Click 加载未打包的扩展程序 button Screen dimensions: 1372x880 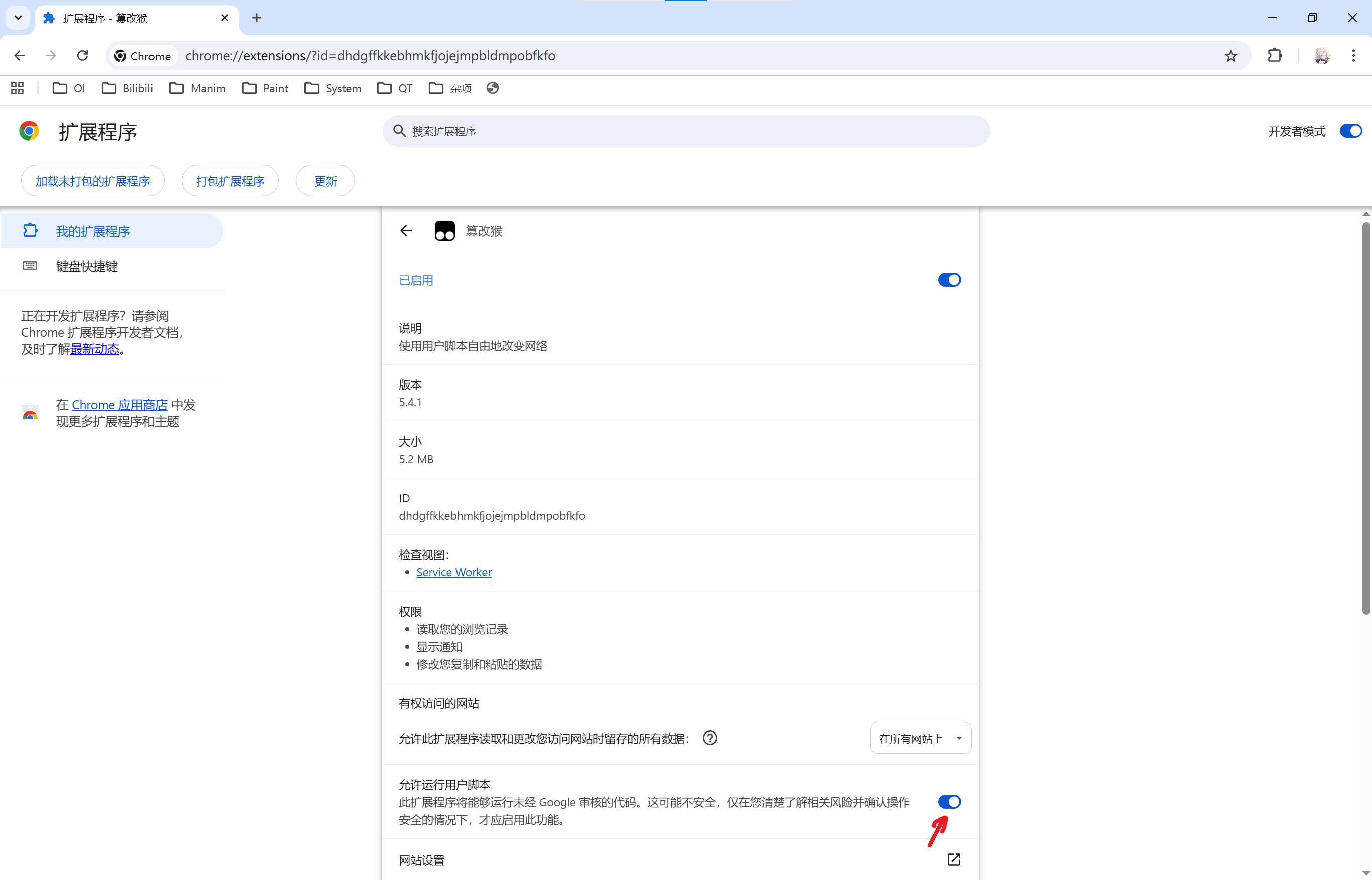[x=92, y=181]
